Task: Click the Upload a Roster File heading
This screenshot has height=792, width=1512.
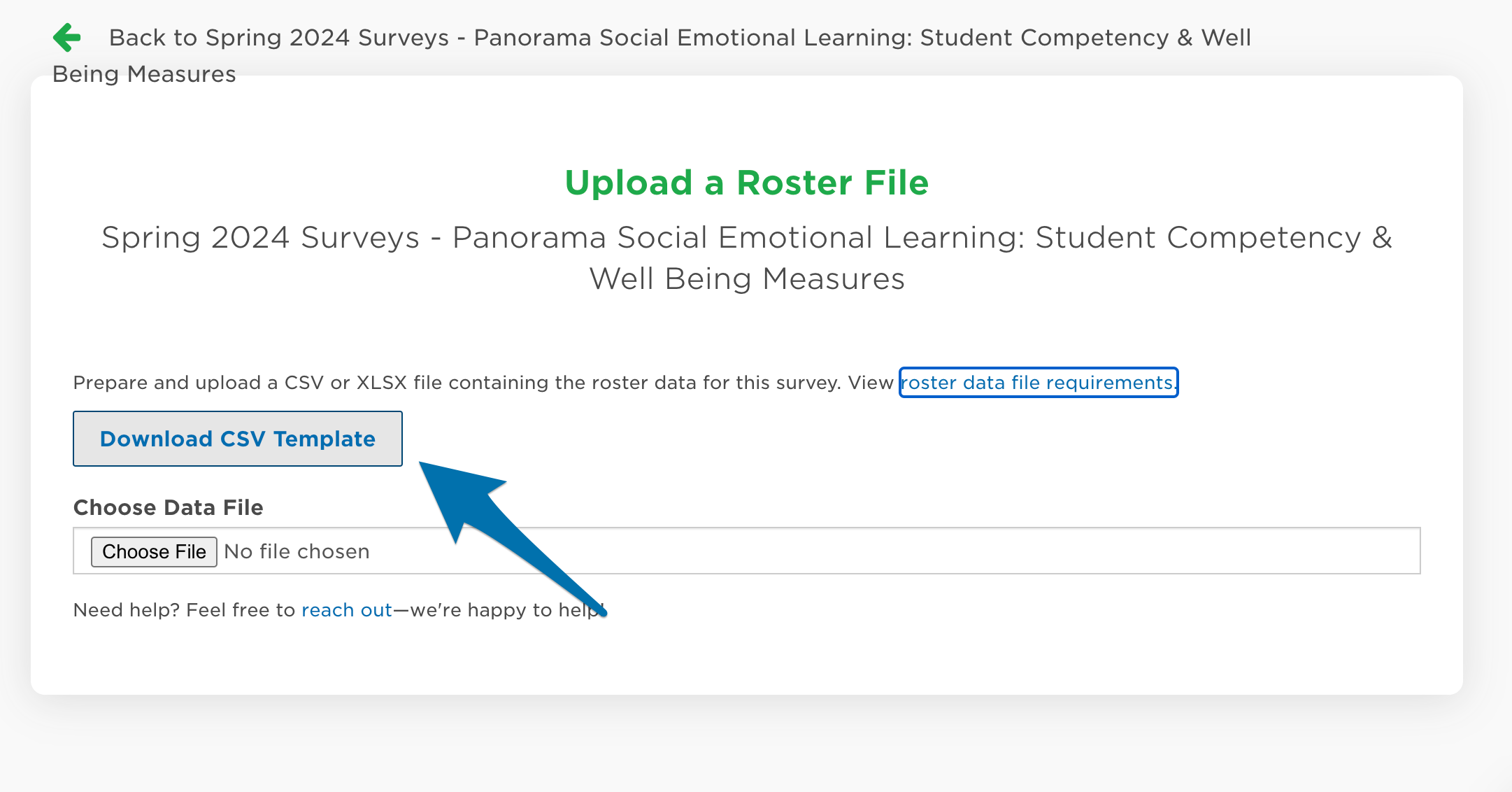Action: (747, 183)
